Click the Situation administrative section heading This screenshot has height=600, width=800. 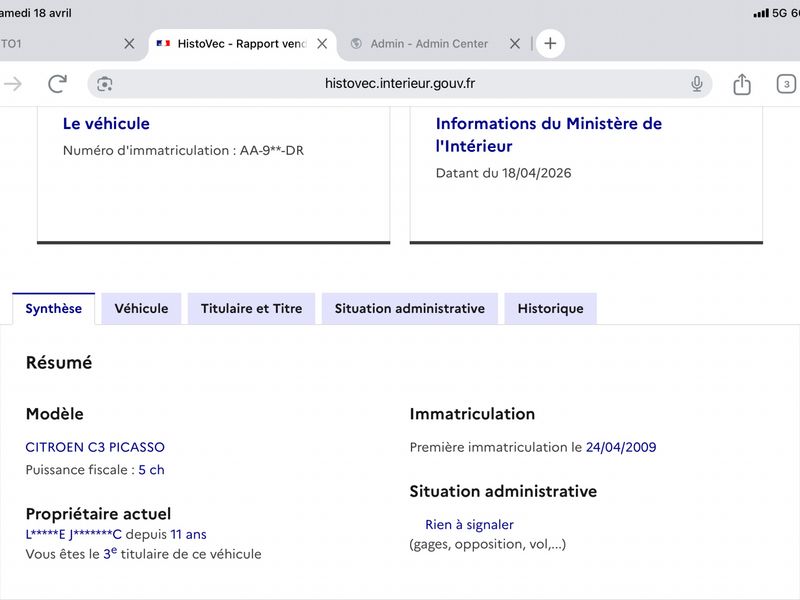[x=503, y=491]
